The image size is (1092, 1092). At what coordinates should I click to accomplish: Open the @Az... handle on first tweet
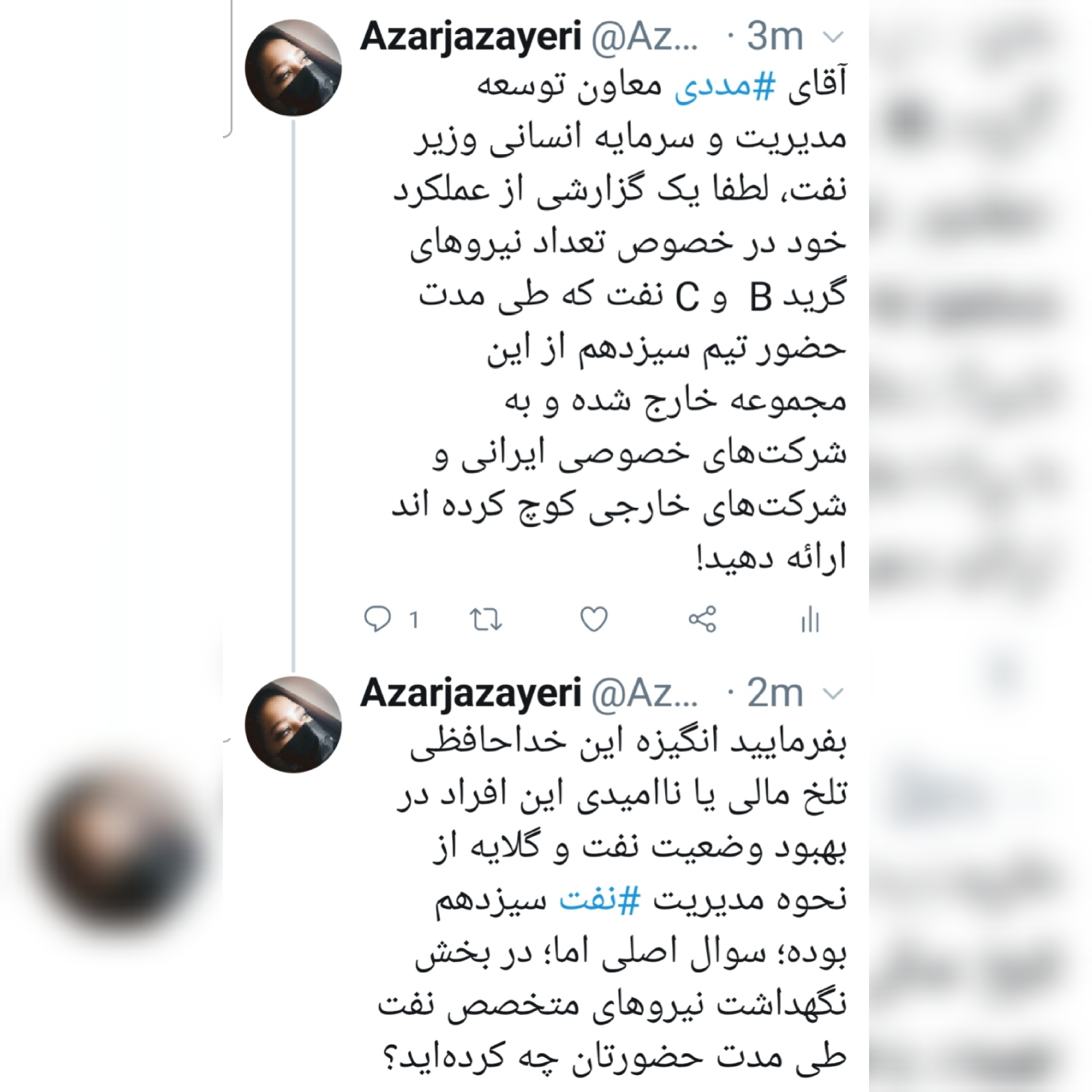click(645, 38)
